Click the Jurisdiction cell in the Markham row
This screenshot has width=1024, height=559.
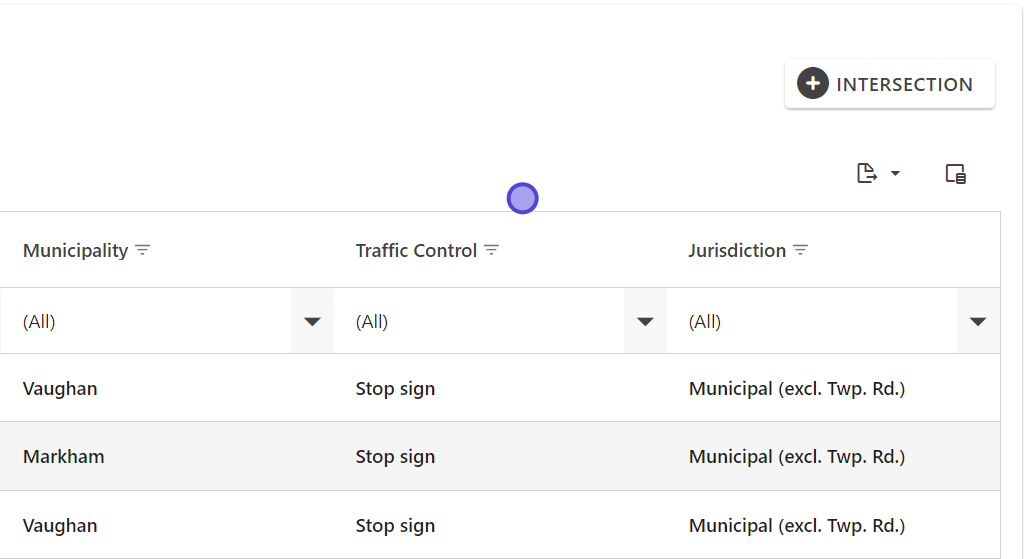pos(796,457)
